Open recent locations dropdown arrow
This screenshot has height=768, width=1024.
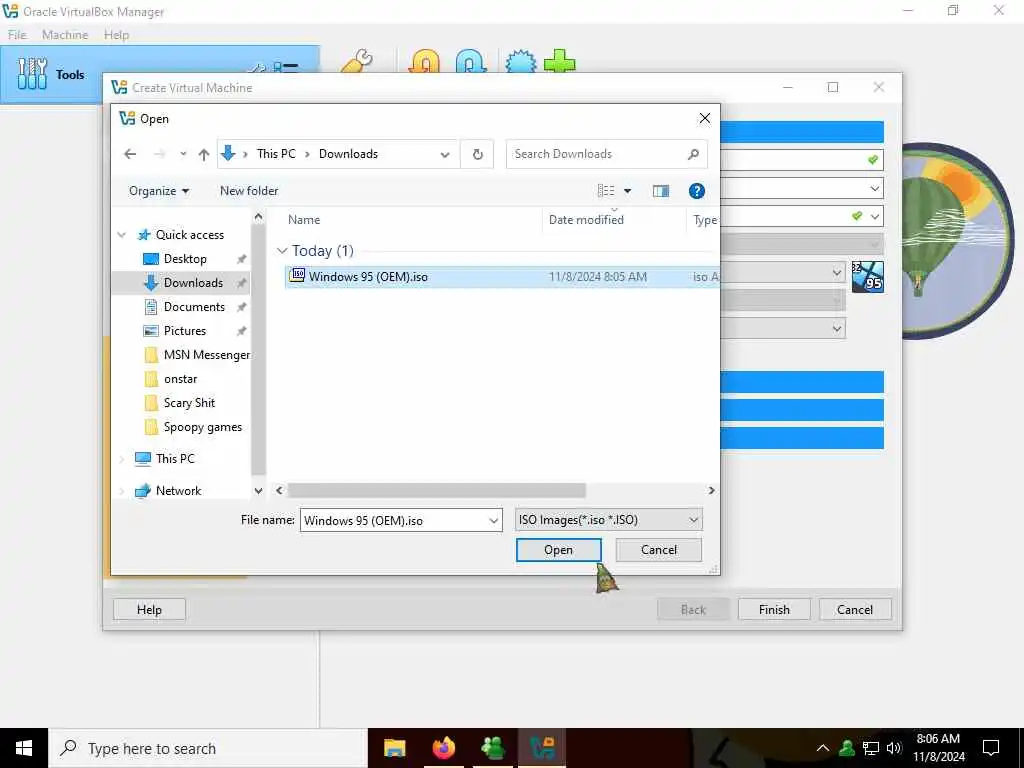point(184,154)
